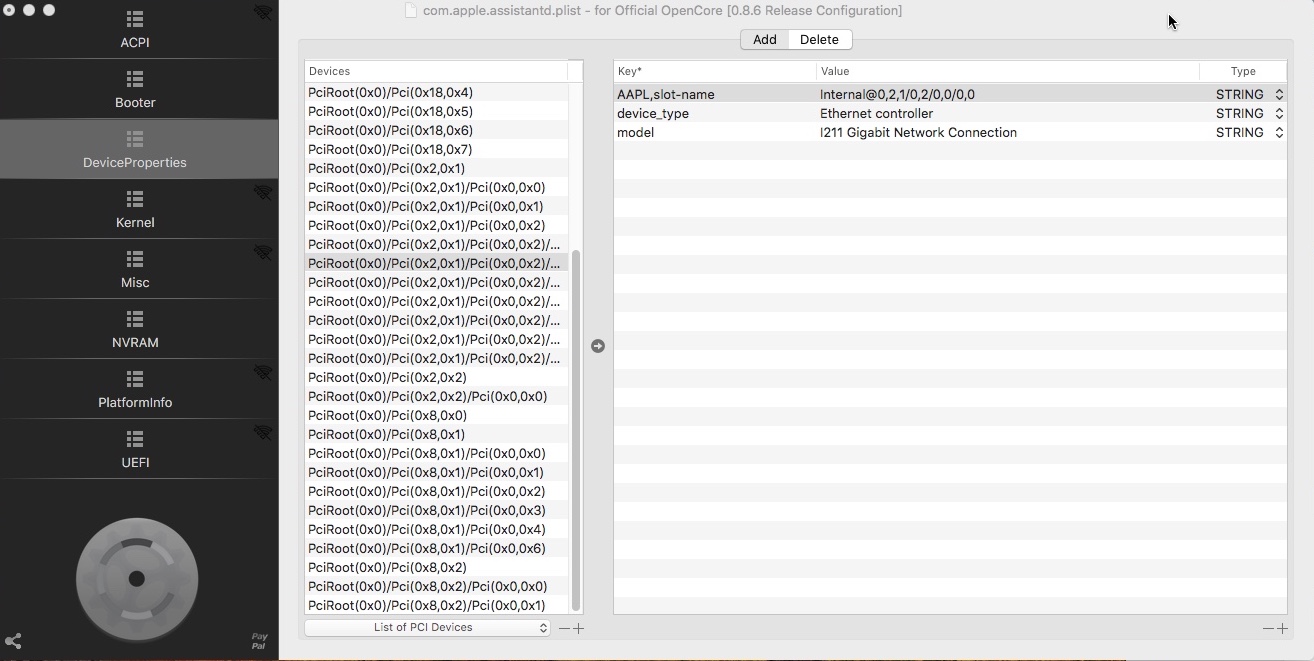Open the NVRAM section in sidebar

pos(135,330)
